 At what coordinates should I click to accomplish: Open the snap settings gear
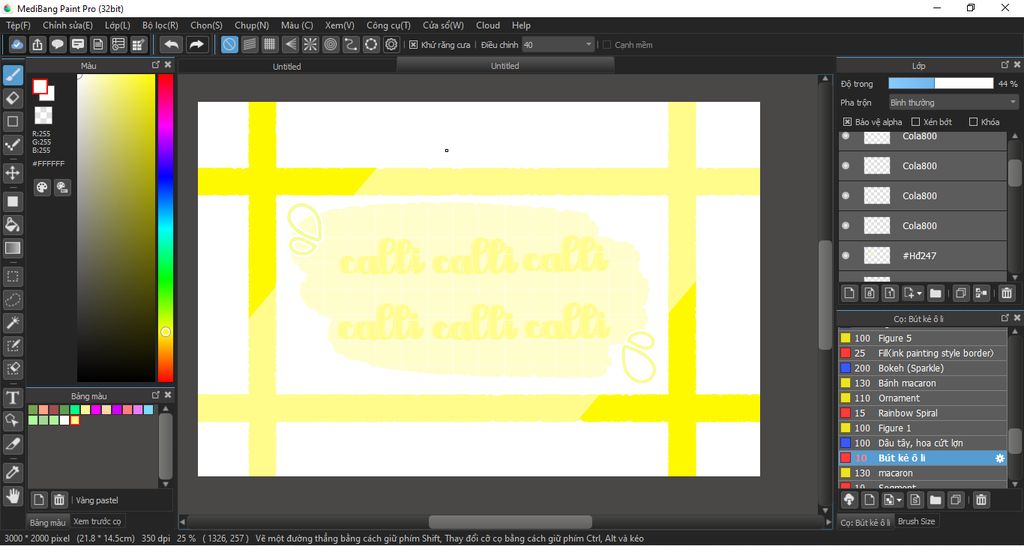click(391, 44)
